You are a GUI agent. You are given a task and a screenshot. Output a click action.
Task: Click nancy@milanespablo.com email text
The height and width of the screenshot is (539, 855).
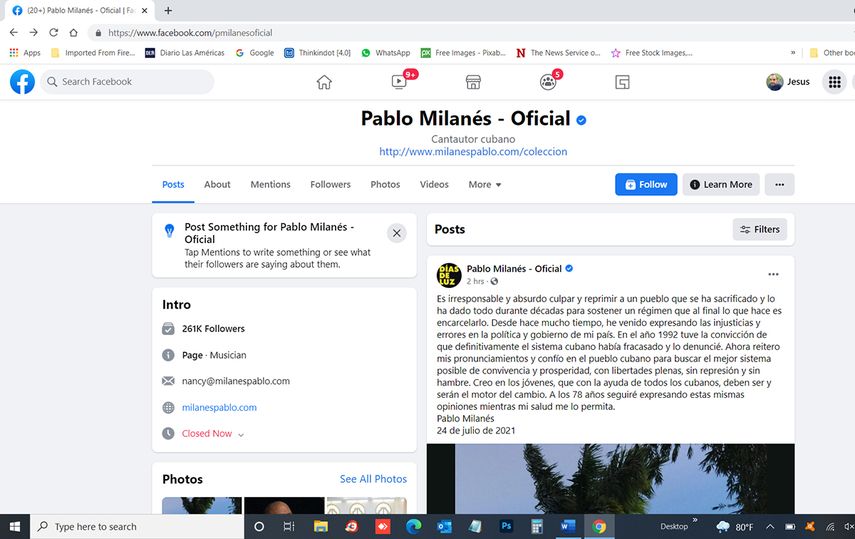[236, 381]
